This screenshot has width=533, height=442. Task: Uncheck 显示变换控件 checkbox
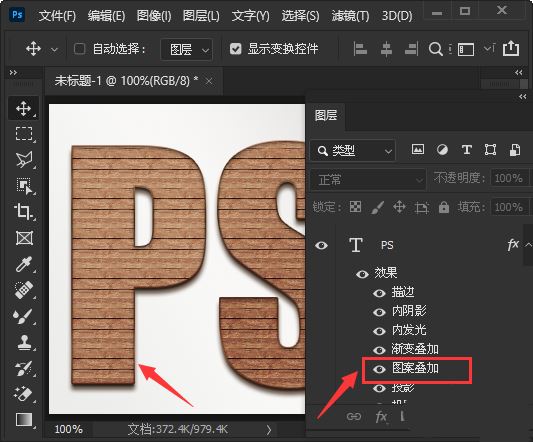[235, 49]
